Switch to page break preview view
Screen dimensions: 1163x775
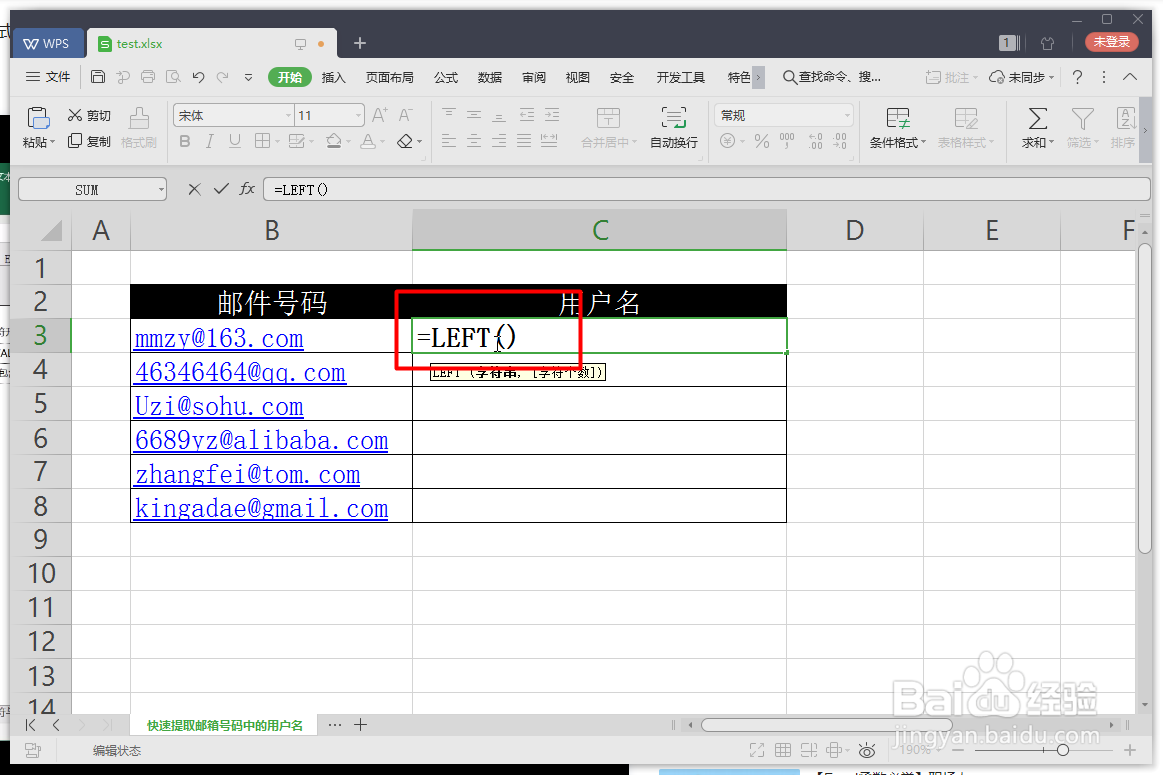[808, 751]
